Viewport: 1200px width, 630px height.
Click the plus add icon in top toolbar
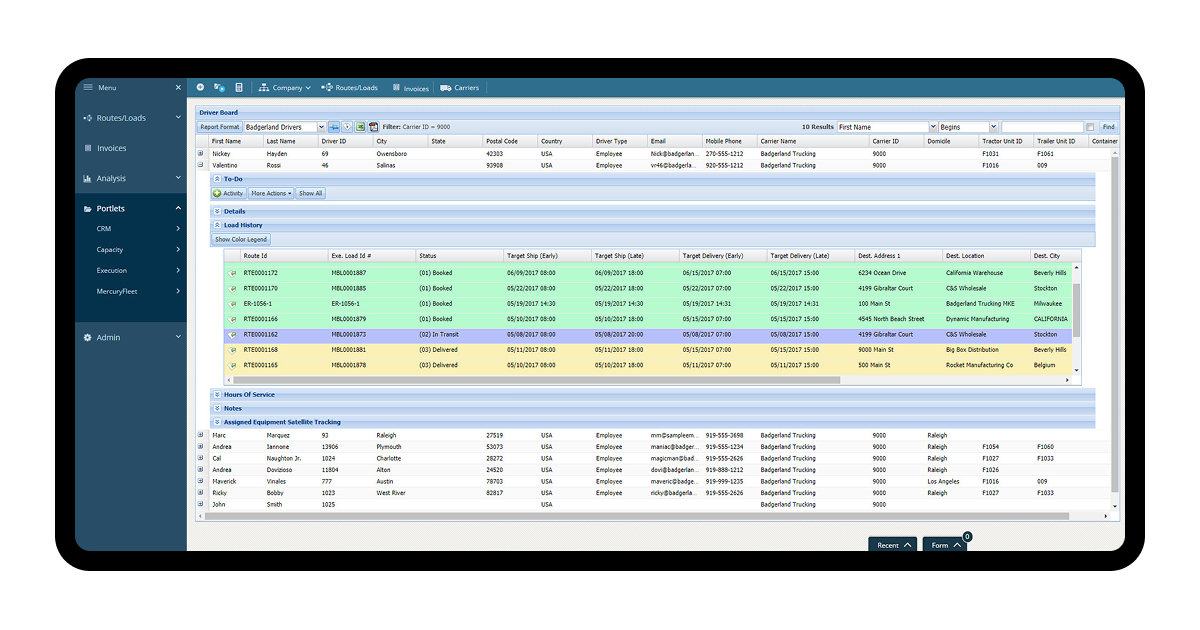(200, 88)
